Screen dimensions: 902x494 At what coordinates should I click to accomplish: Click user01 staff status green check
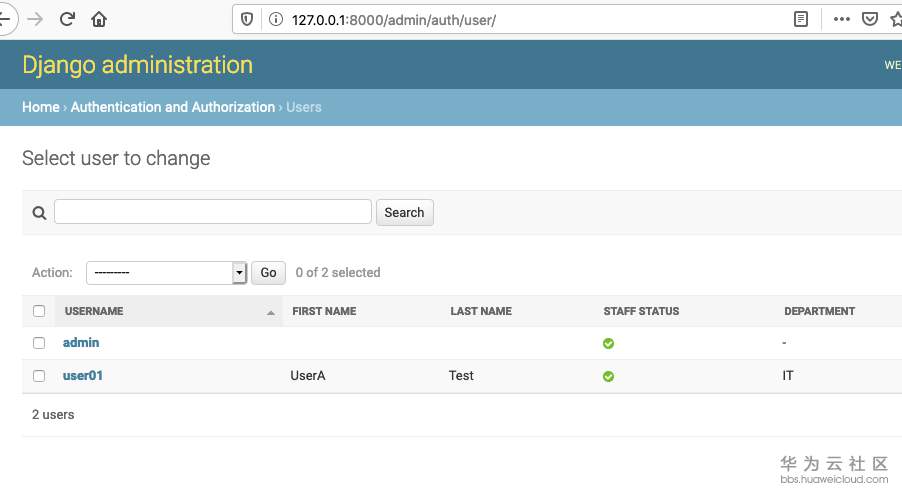tap(608, 376)
